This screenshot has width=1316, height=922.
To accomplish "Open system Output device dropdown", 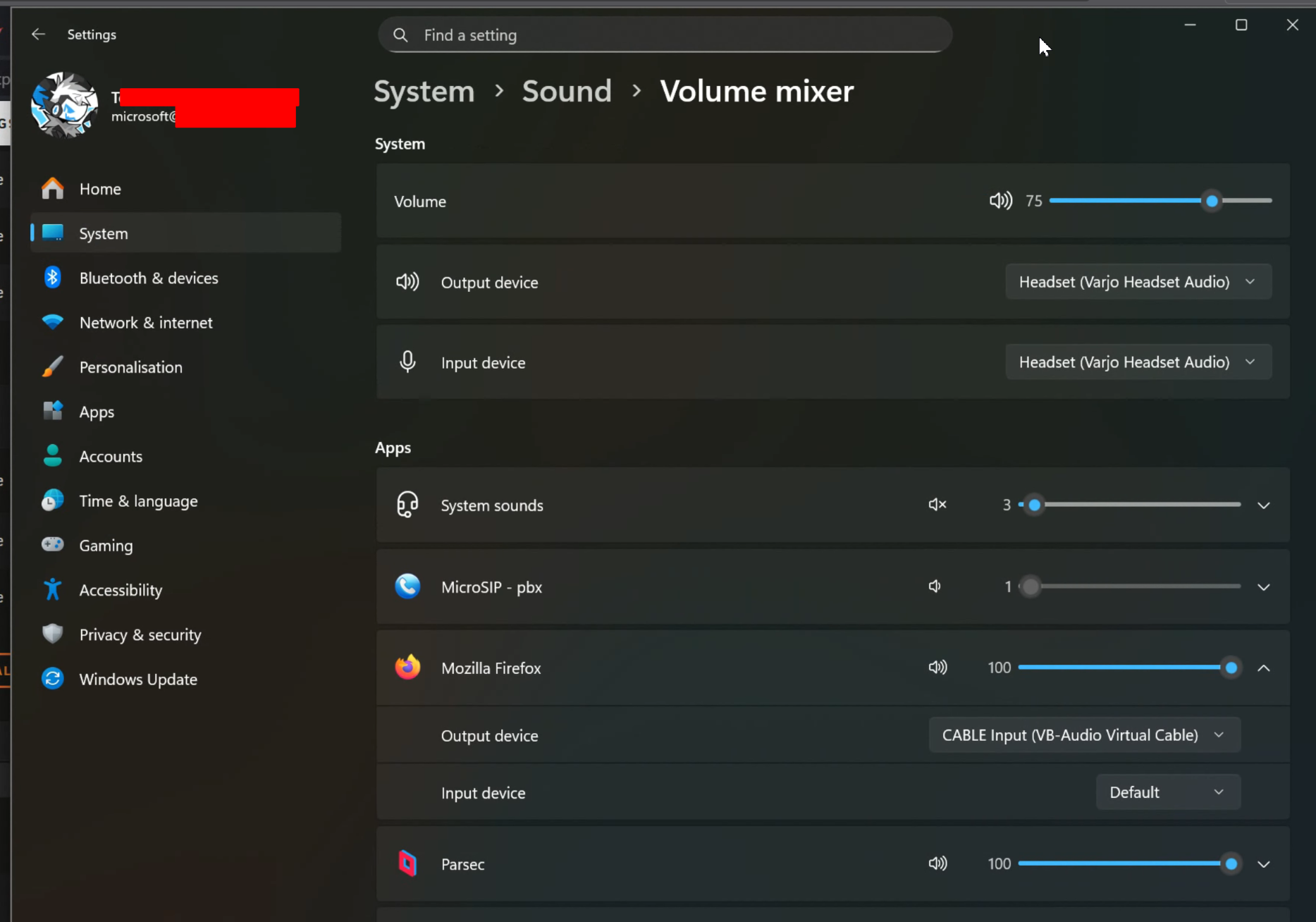I will pyautogui.click(x=1138, y=282).
